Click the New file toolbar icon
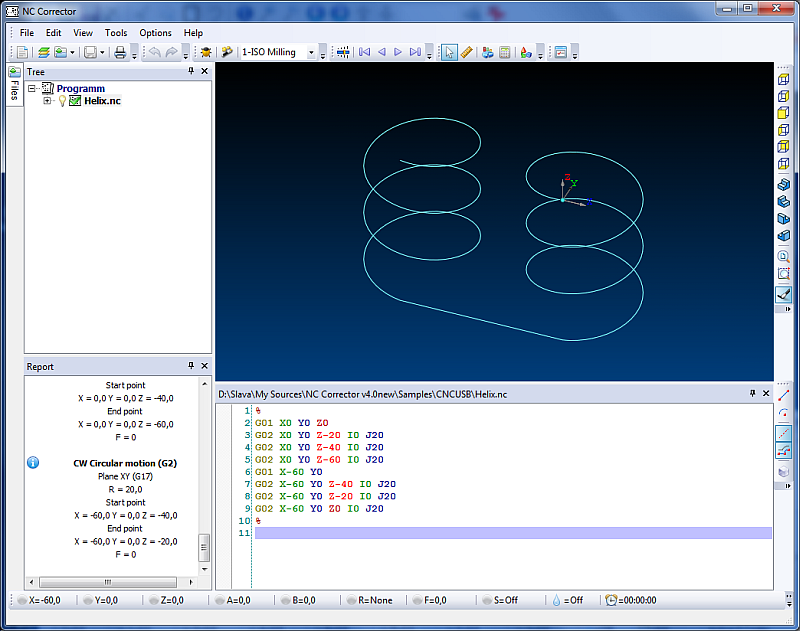The height and width of the screenshot is (631, 800). click(x=23, y=52)
